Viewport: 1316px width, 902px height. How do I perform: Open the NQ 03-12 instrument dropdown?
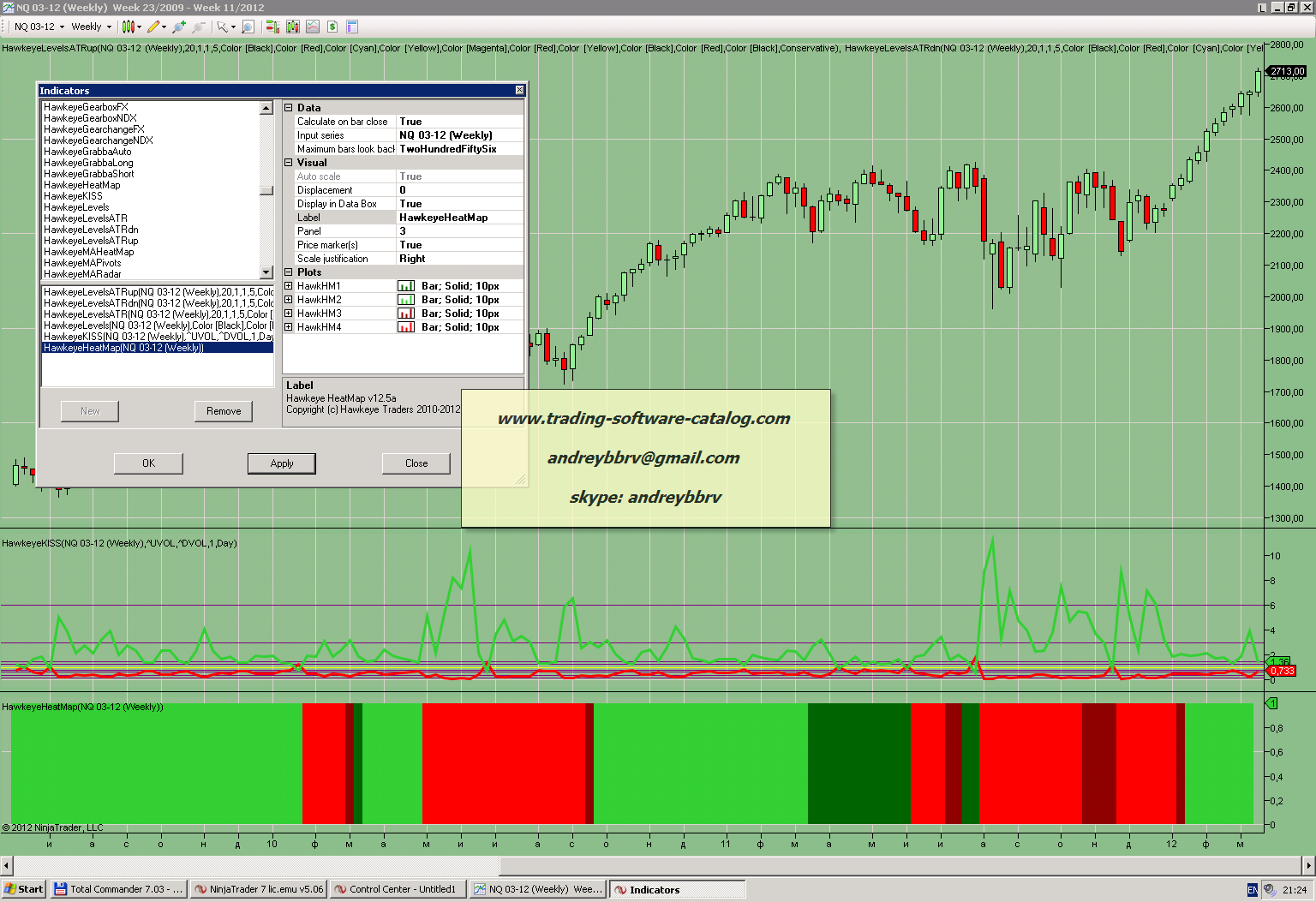39,27
